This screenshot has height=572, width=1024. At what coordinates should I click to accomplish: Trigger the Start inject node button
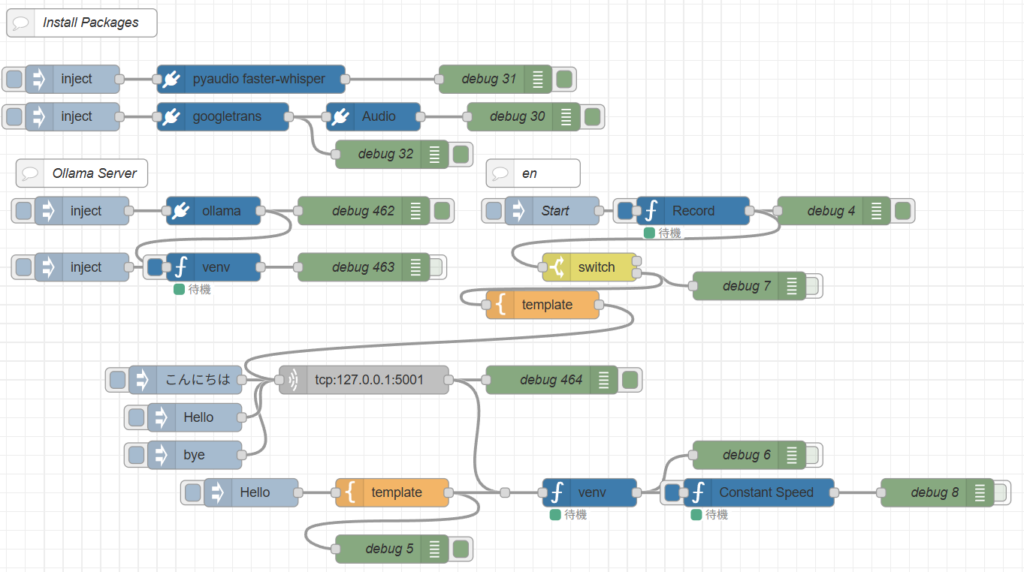493,211
